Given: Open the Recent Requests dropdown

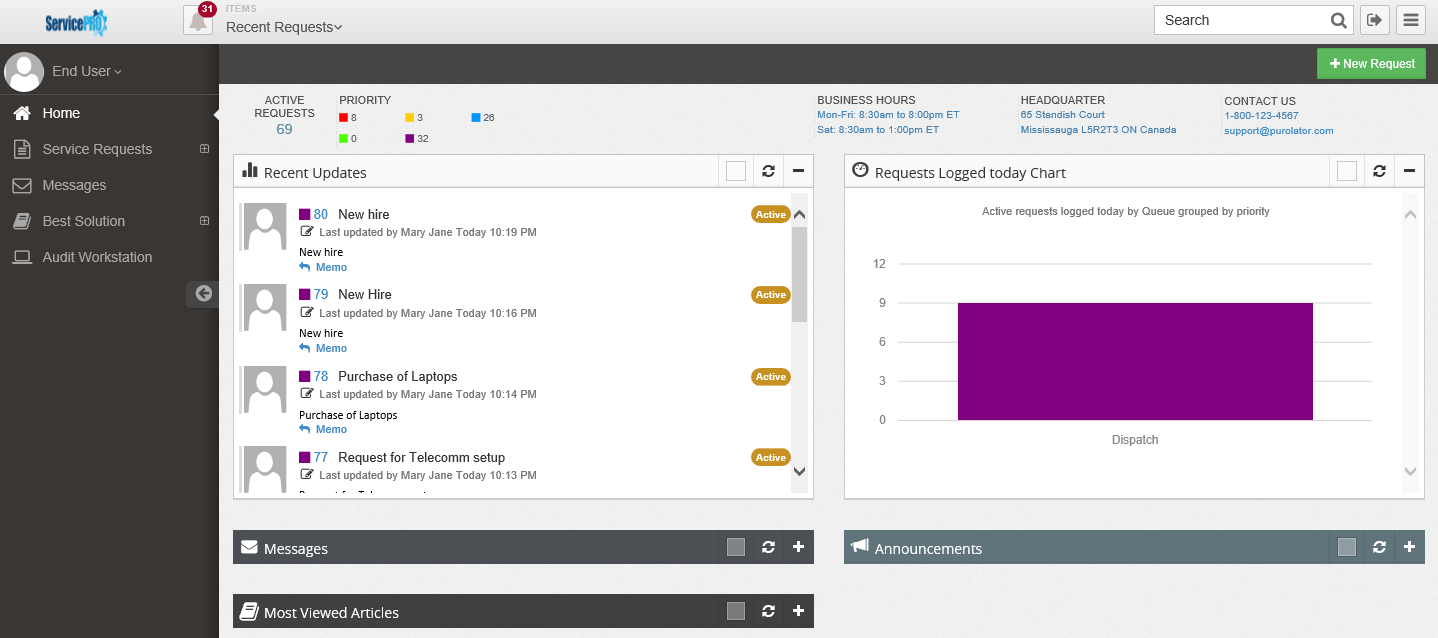Looking at the screenshot, I should (283, 27).
